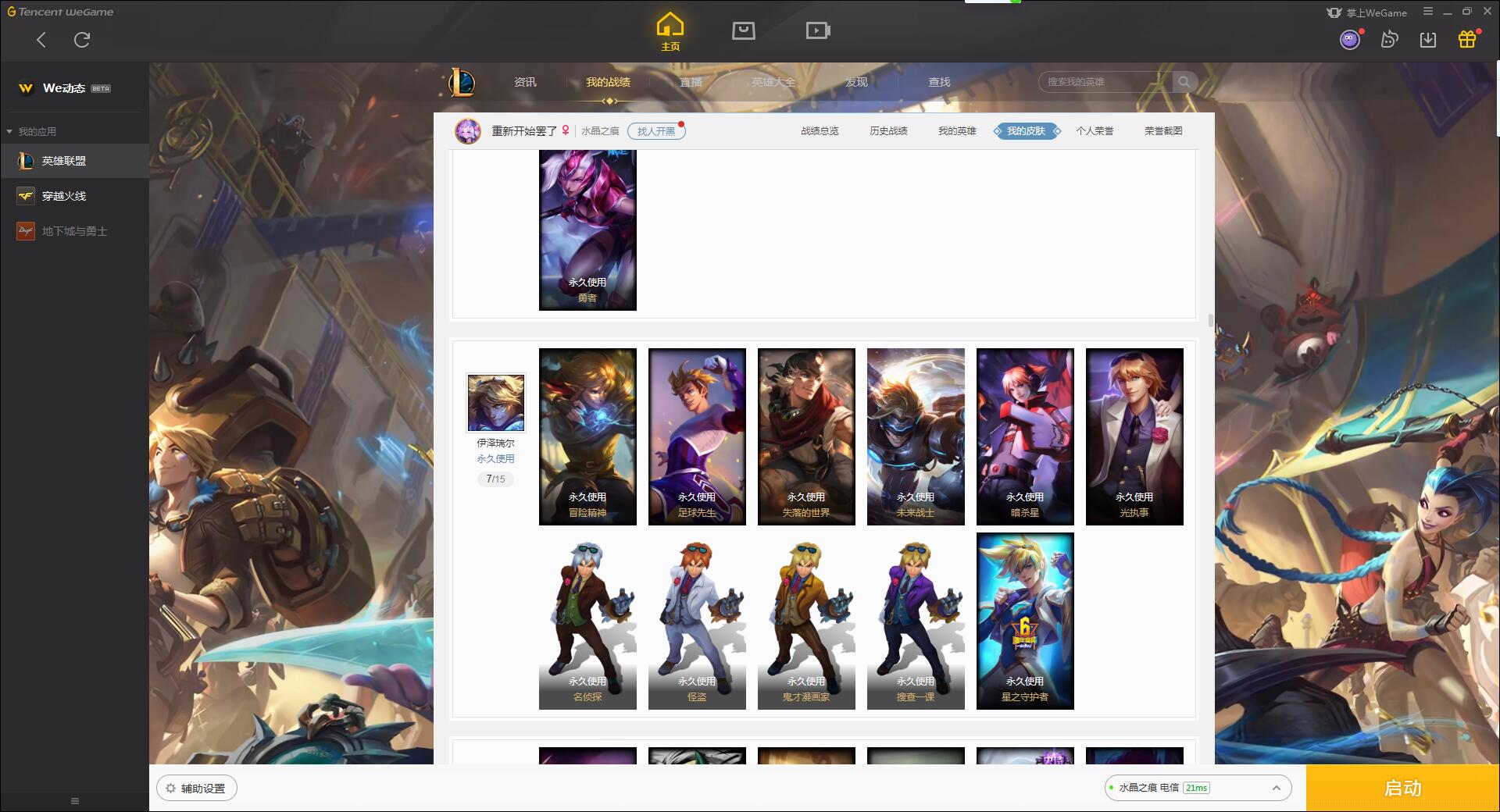1500x812 pixels.
Task: Click the 足球先生 skin card
Action: coord(697,436)
